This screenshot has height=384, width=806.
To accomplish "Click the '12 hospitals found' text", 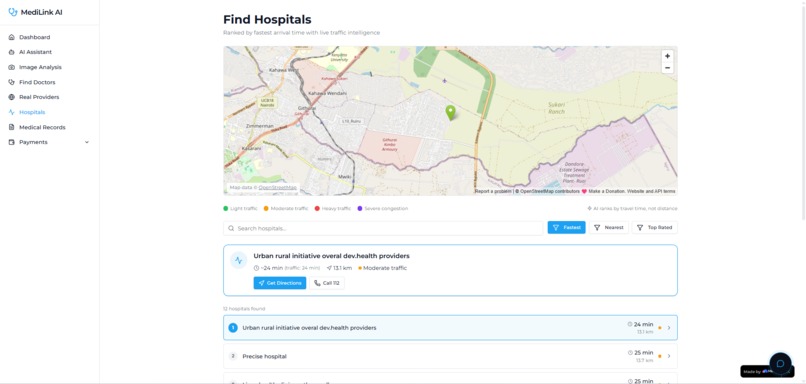I will 244,309.
